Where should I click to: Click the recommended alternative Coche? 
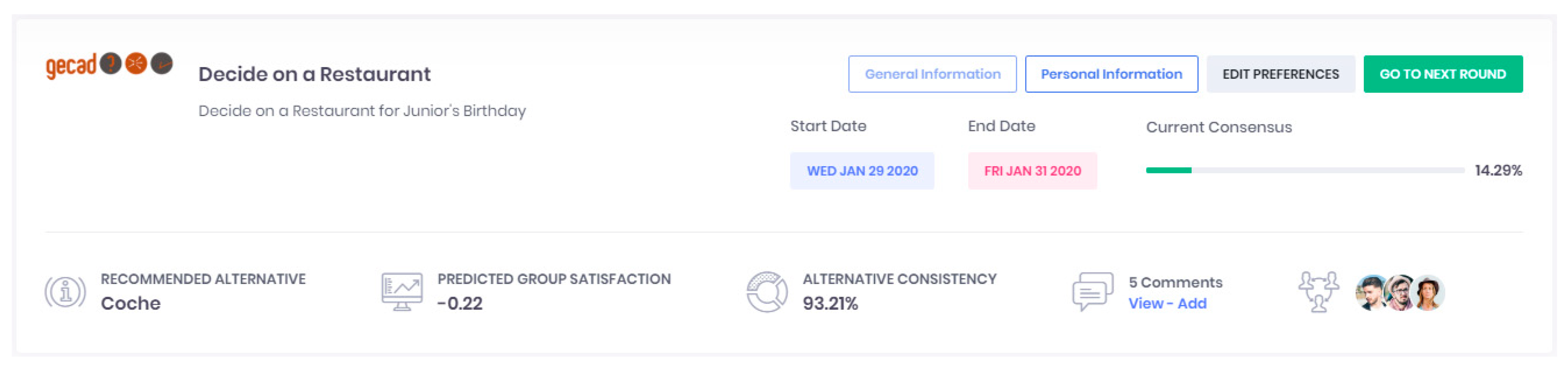(x=131, y=303)
